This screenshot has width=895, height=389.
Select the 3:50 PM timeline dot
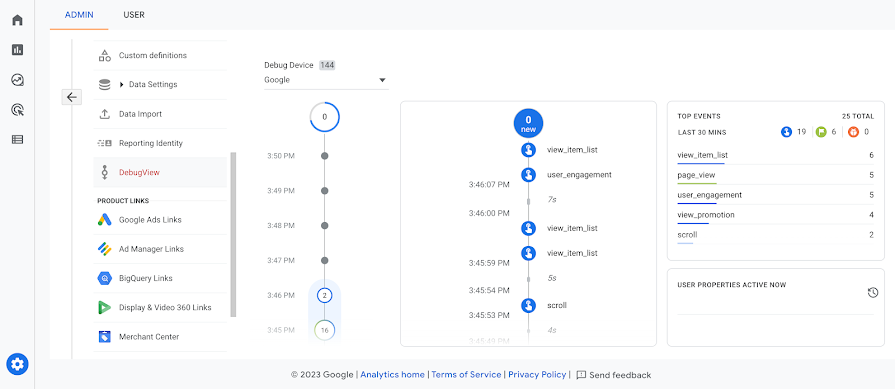point(325,156)
